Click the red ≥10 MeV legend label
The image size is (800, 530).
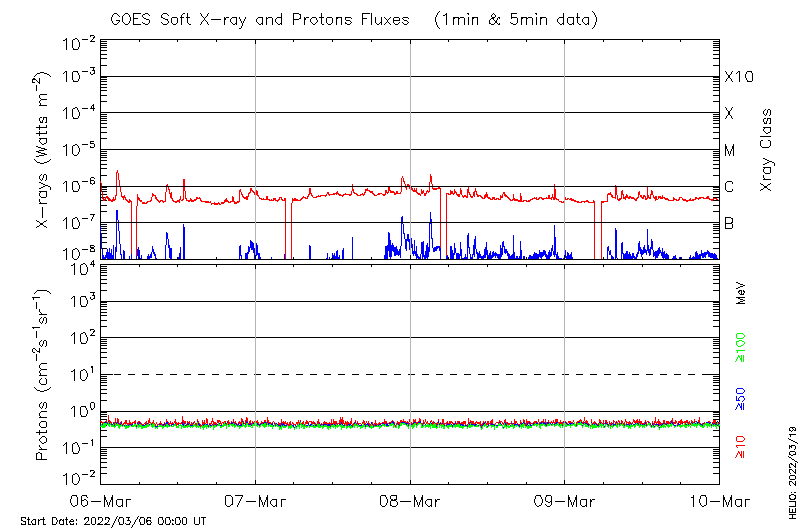[741, 448]
